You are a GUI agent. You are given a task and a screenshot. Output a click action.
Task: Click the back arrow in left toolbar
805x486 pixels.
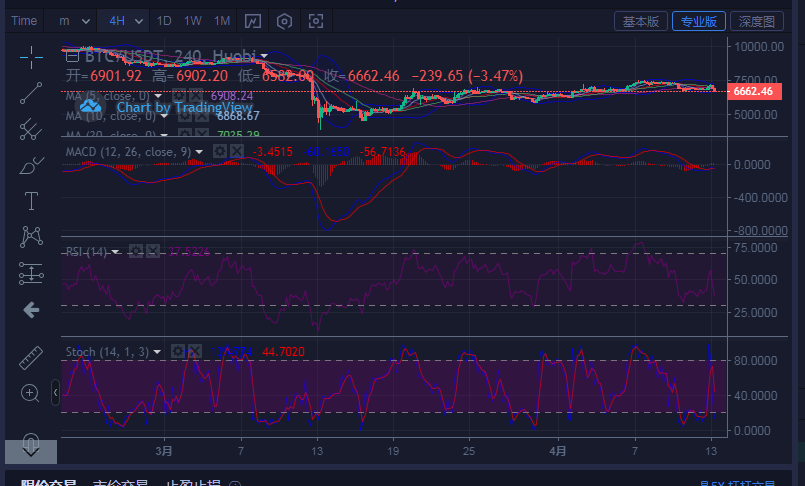tap(31, 309)
